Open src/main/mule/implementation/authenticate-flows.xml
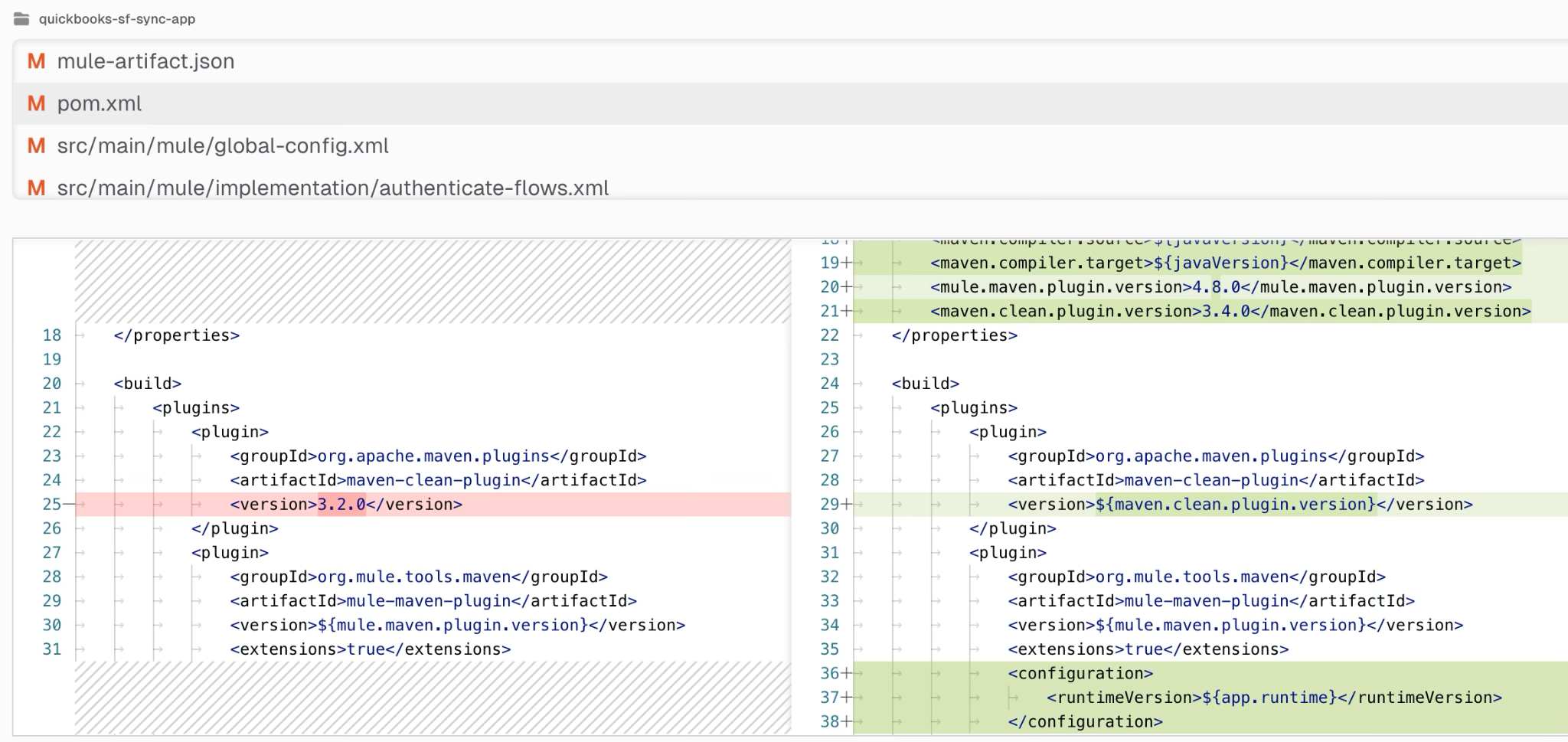Screen dimensions: 1568x742 point(333,188)
